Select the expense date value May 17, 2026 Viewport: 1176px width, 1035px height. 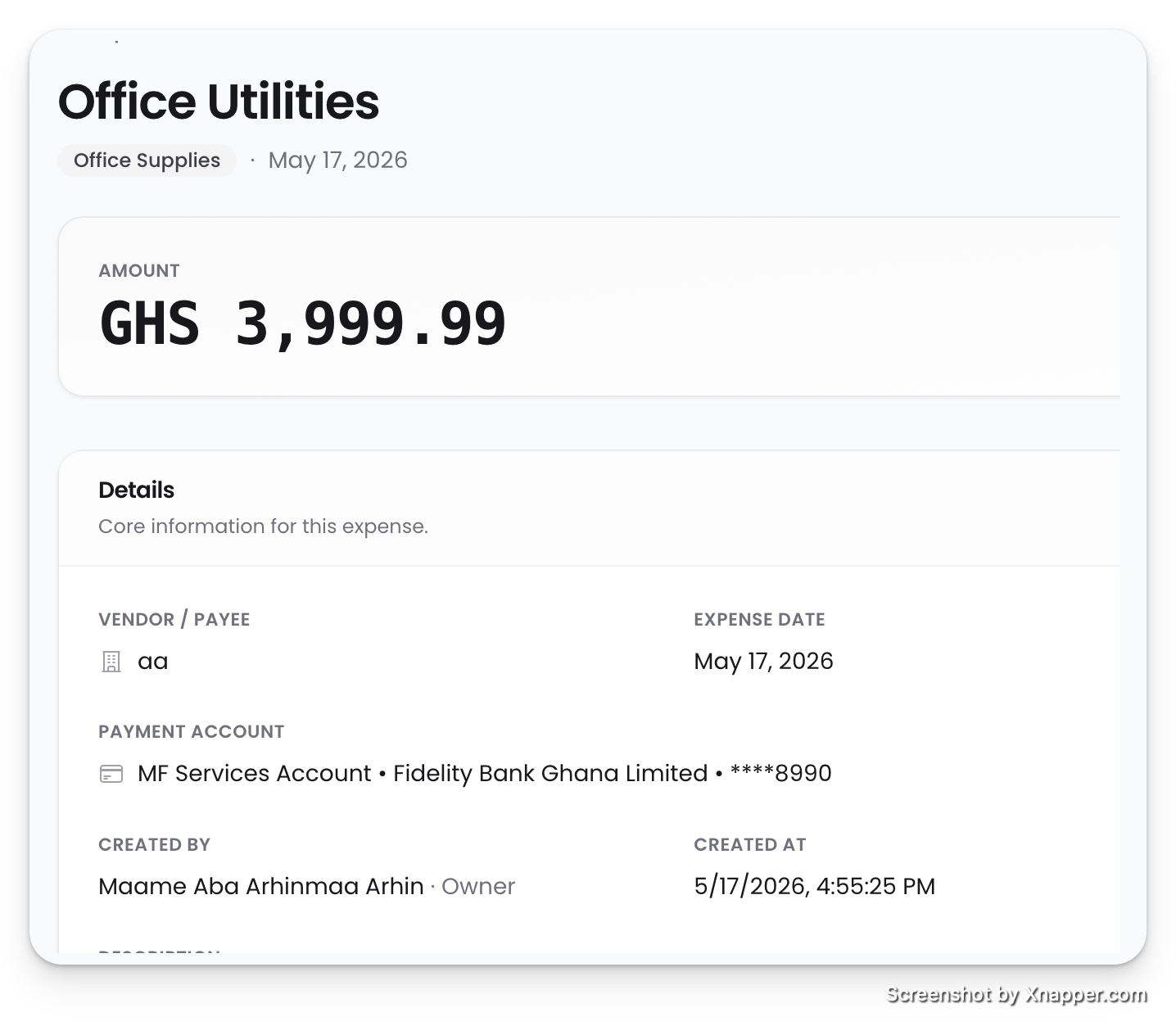tap(763, 662)
